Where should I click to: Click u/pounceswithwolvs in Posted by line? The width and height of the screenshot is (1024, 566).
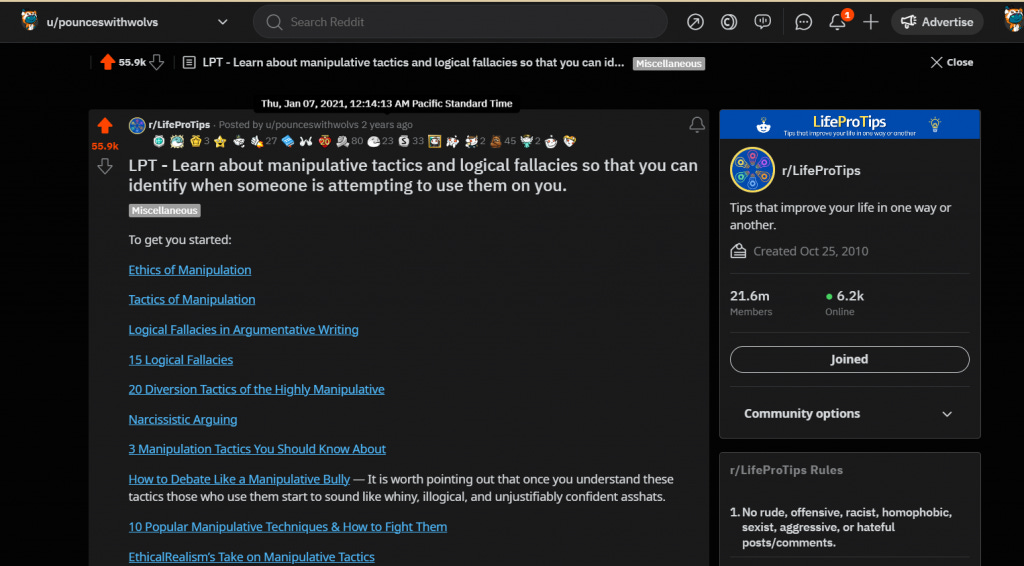pyautogui.click(x=312, y=125)
